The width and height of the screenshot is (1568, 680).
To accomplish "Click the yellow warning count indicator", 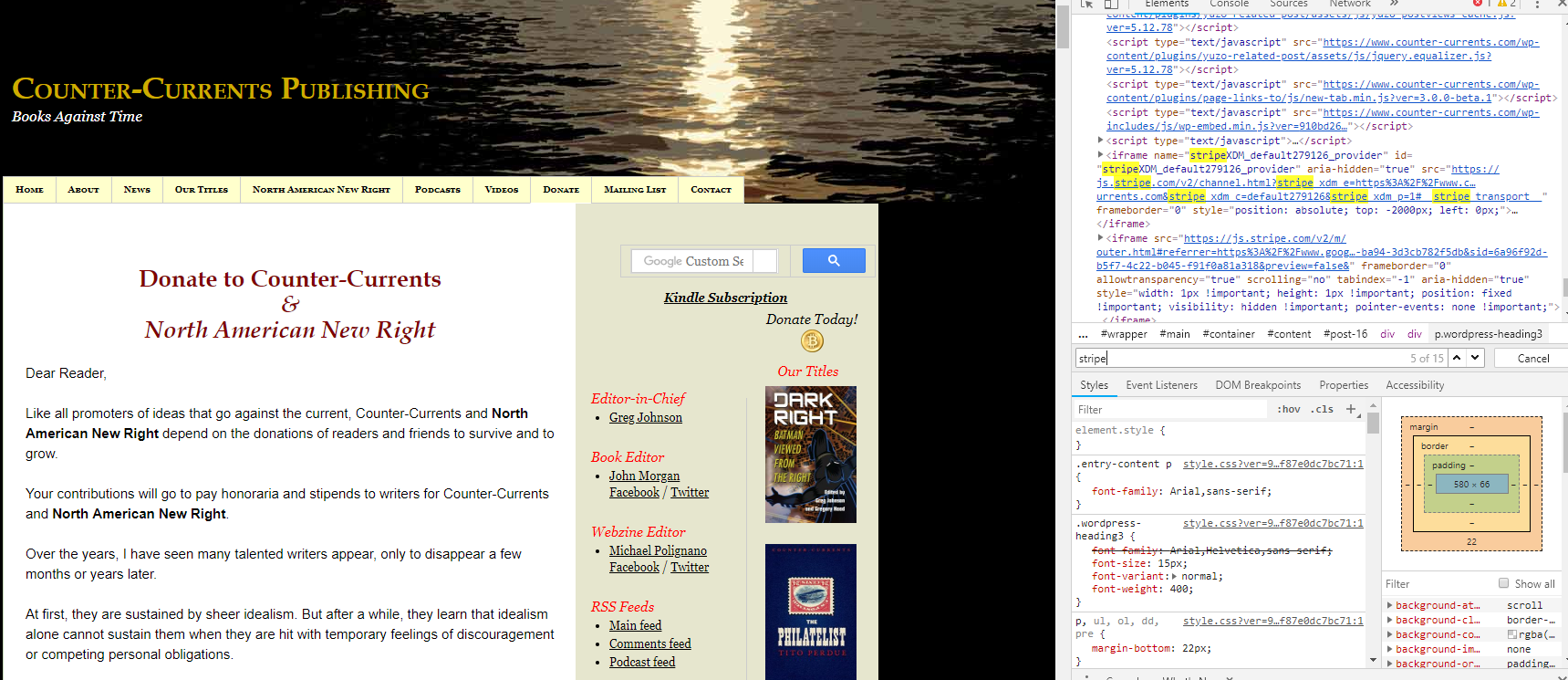I will pos(1506,4).
